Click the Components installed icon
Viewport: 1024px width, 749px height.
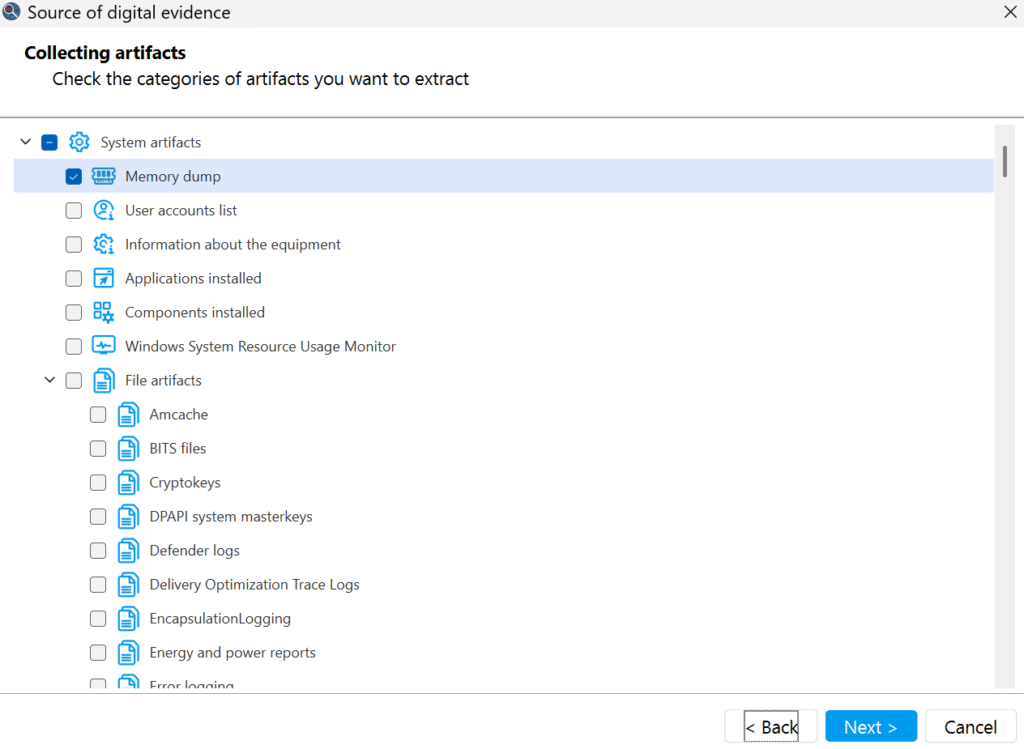click(103, 312)
